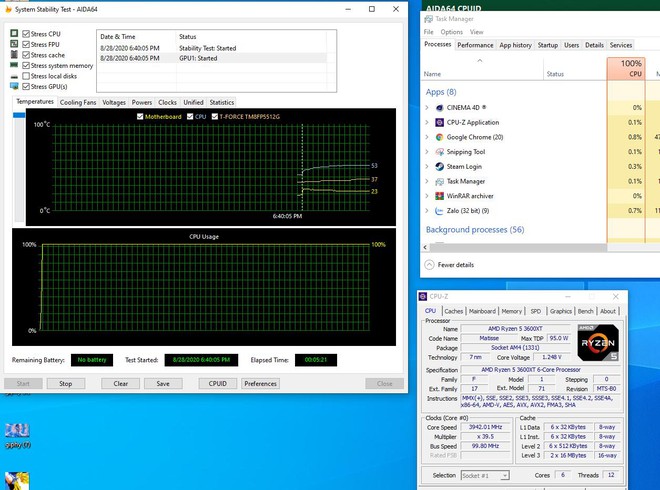Select the CINEMA 4D app icon
The width and height of the screenshot is (660, 490).
pos(439,108)
